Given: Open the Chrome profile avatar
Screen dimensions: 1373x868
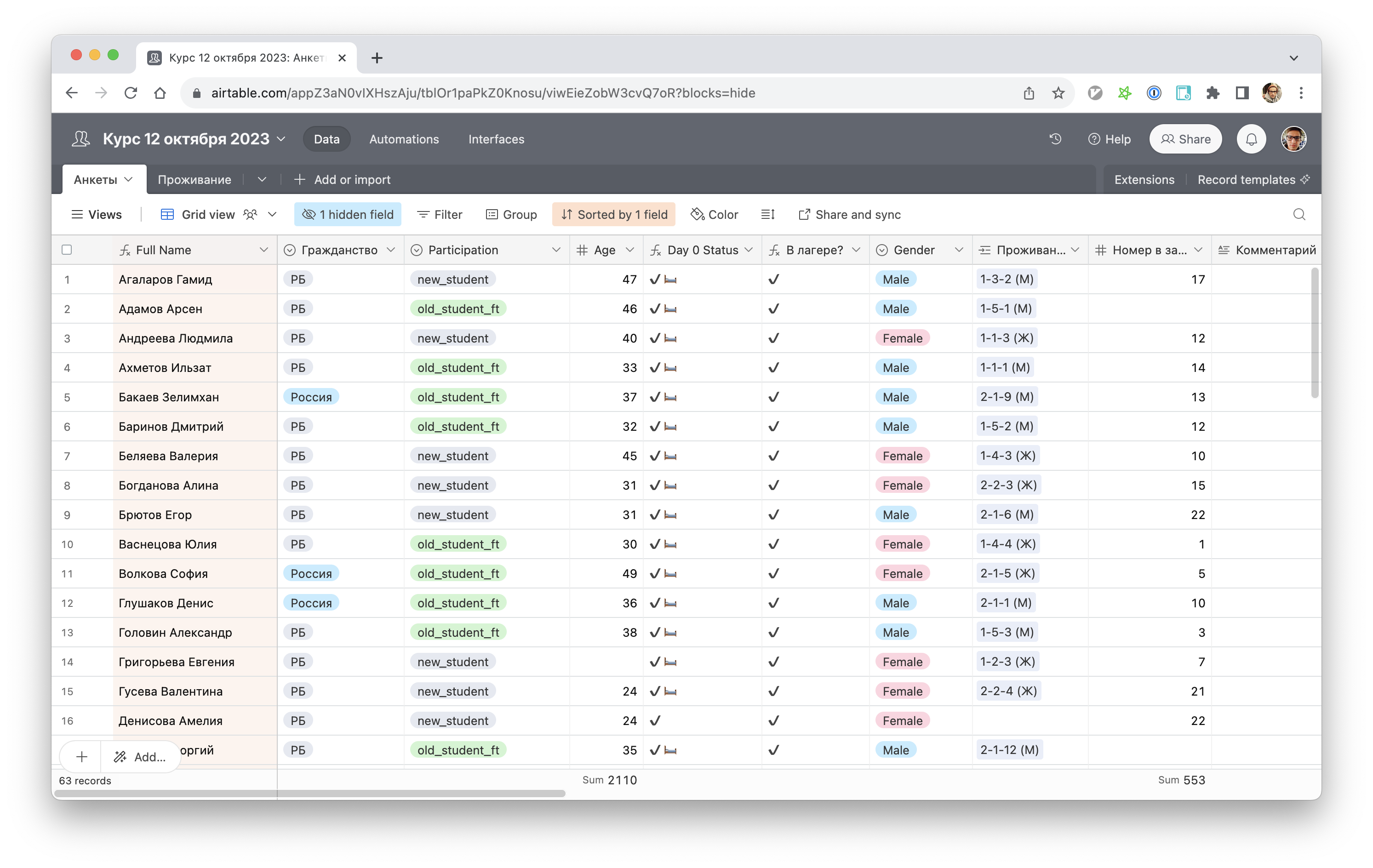Looking at the screenshot, I should [1272, 93].
